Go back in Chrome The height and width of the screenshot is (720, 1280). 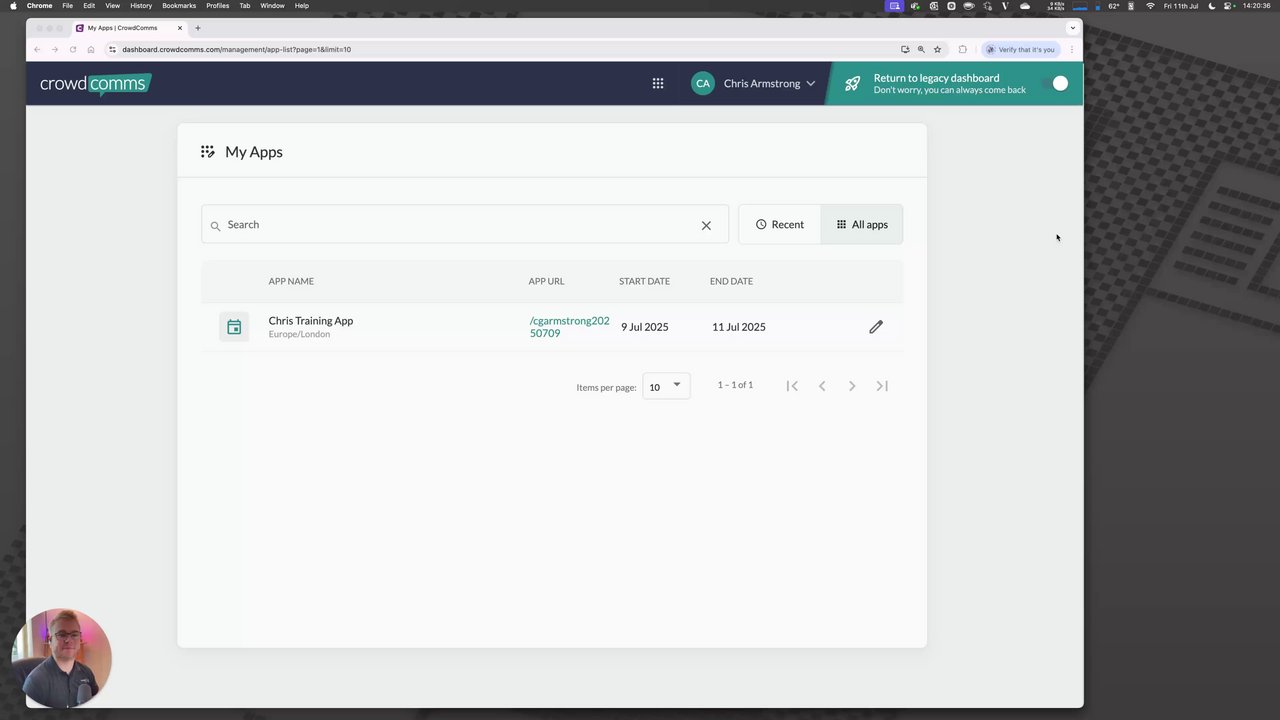point(37,49)
